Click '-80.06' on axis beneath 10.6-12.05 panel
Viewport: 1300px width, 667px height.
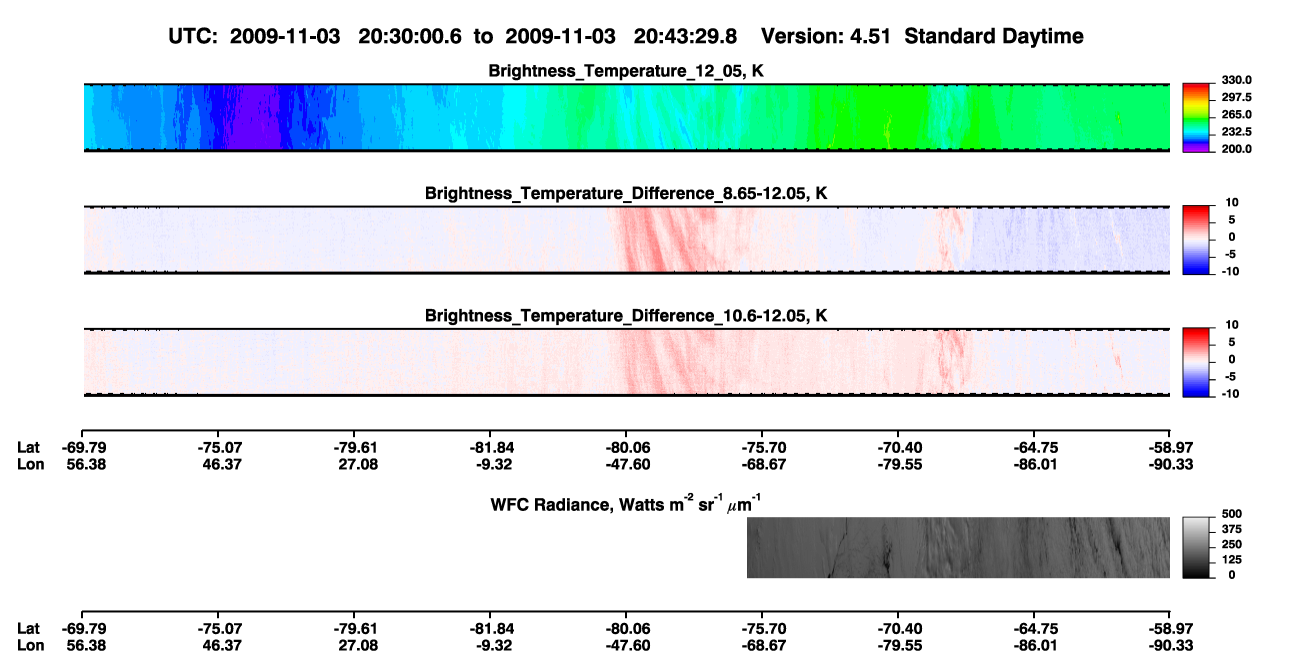(627, 446)
